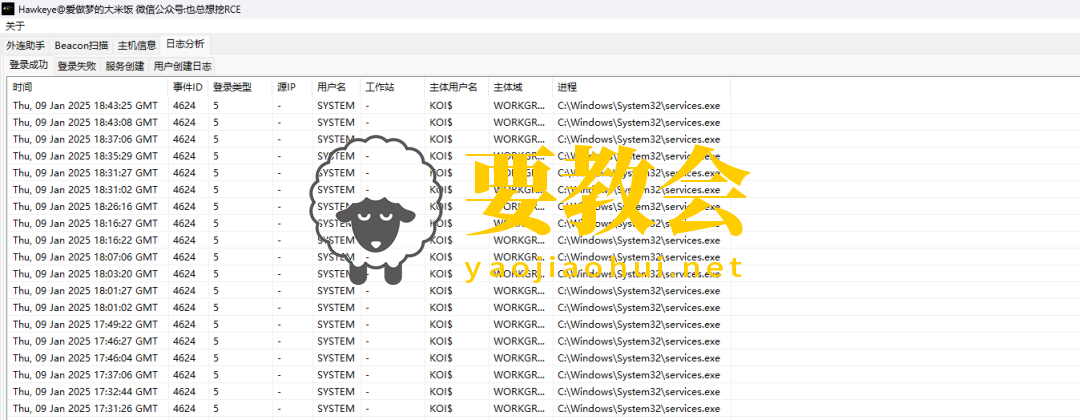Click SYSTEM username in the 18:43:25 row
Screen dimensions: 1080x420
pyautogui.click(x=335, y=105)
